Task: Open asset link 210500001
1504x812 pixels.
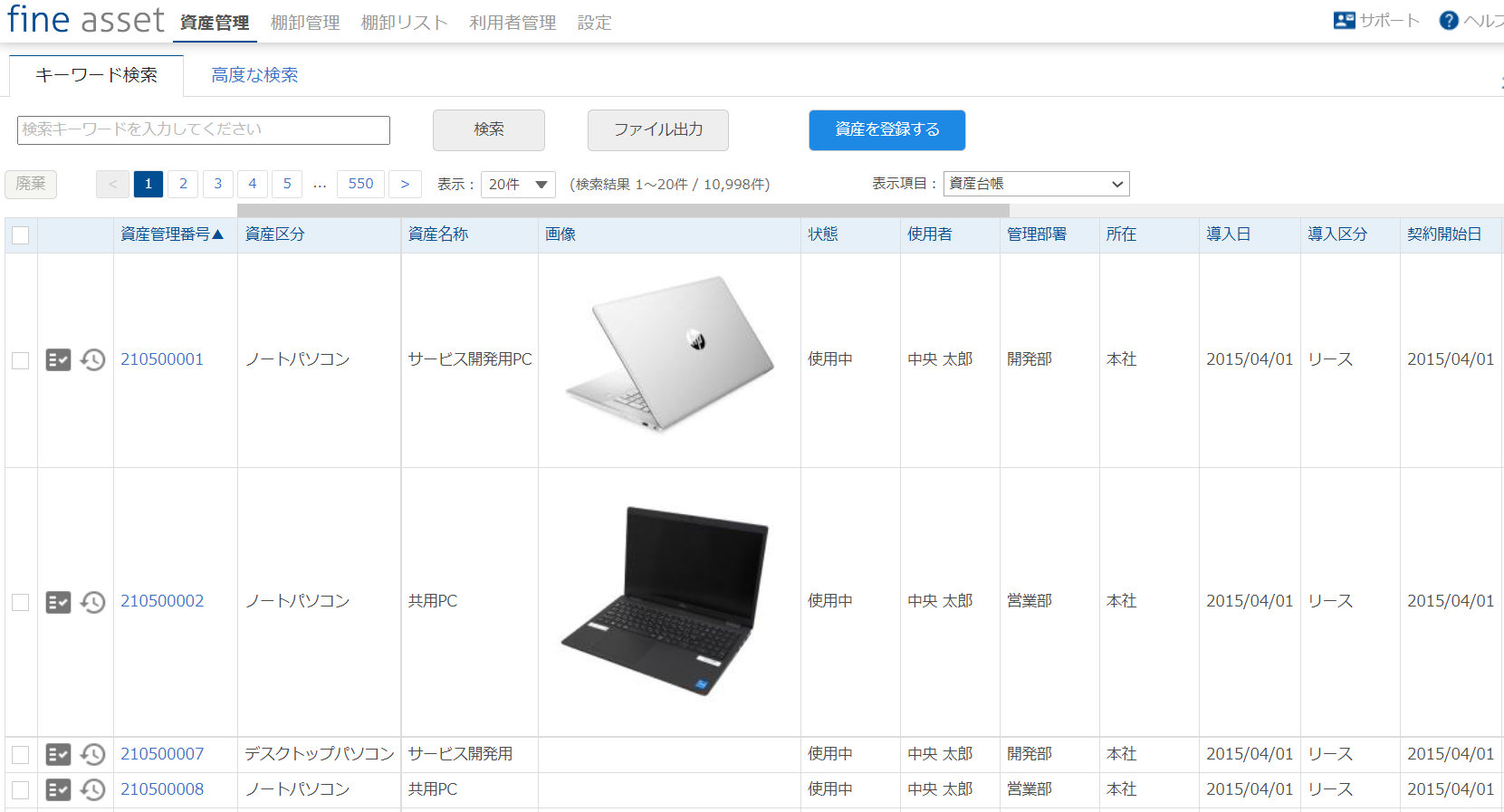Action: point(162,359)
